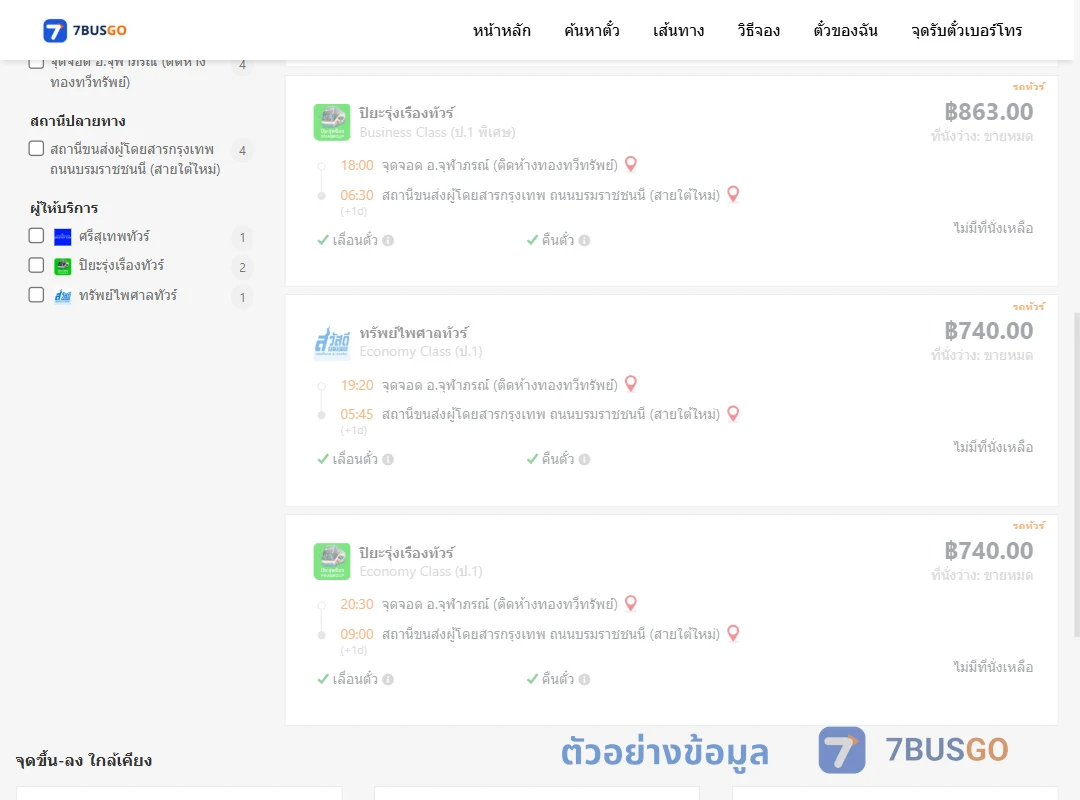Screen dimensions: 1080x800
Task: Click the green checkmark beside คืนตั๋ว on 19:20 trip
Action: click(x=532, y=459)
